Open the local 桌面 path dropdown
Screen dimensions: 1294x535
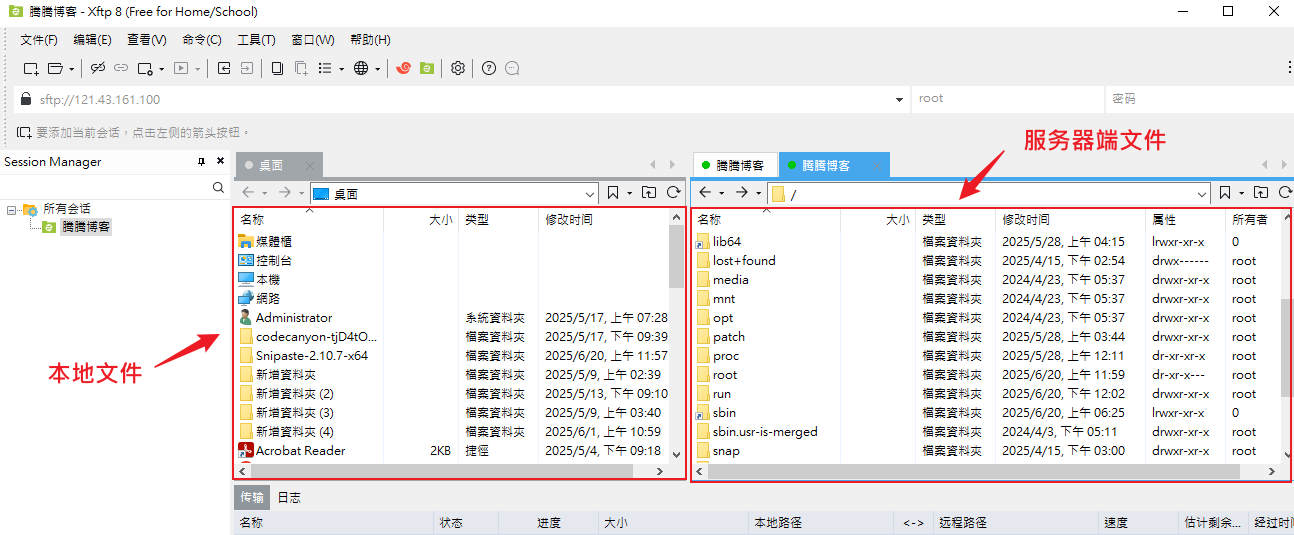click(x=590, y=193)
